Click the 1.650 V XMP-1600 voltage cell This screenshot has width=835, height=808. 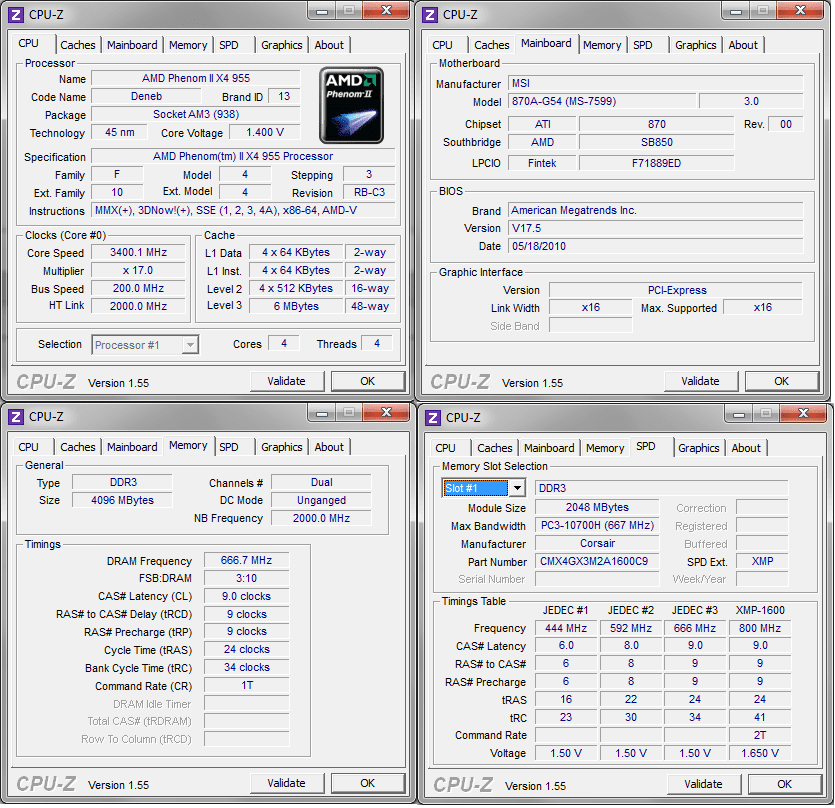coord(760,753)
